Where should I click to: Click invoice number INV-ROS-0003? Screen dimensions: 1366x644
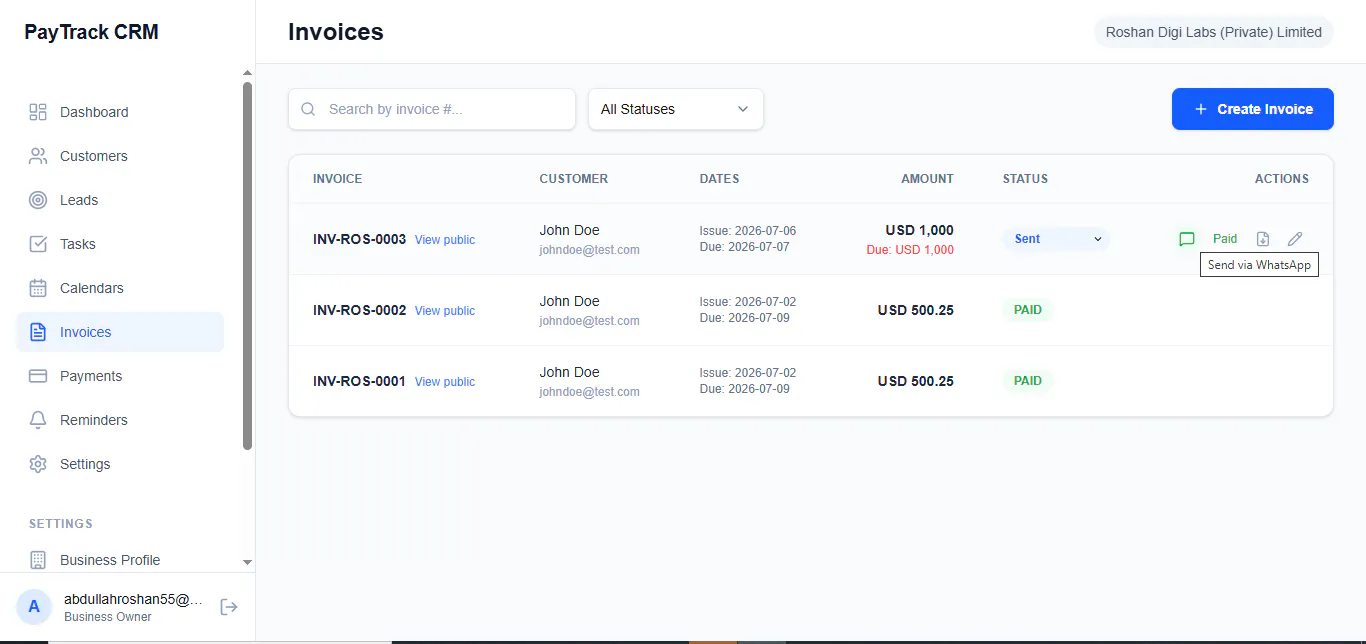359,239
